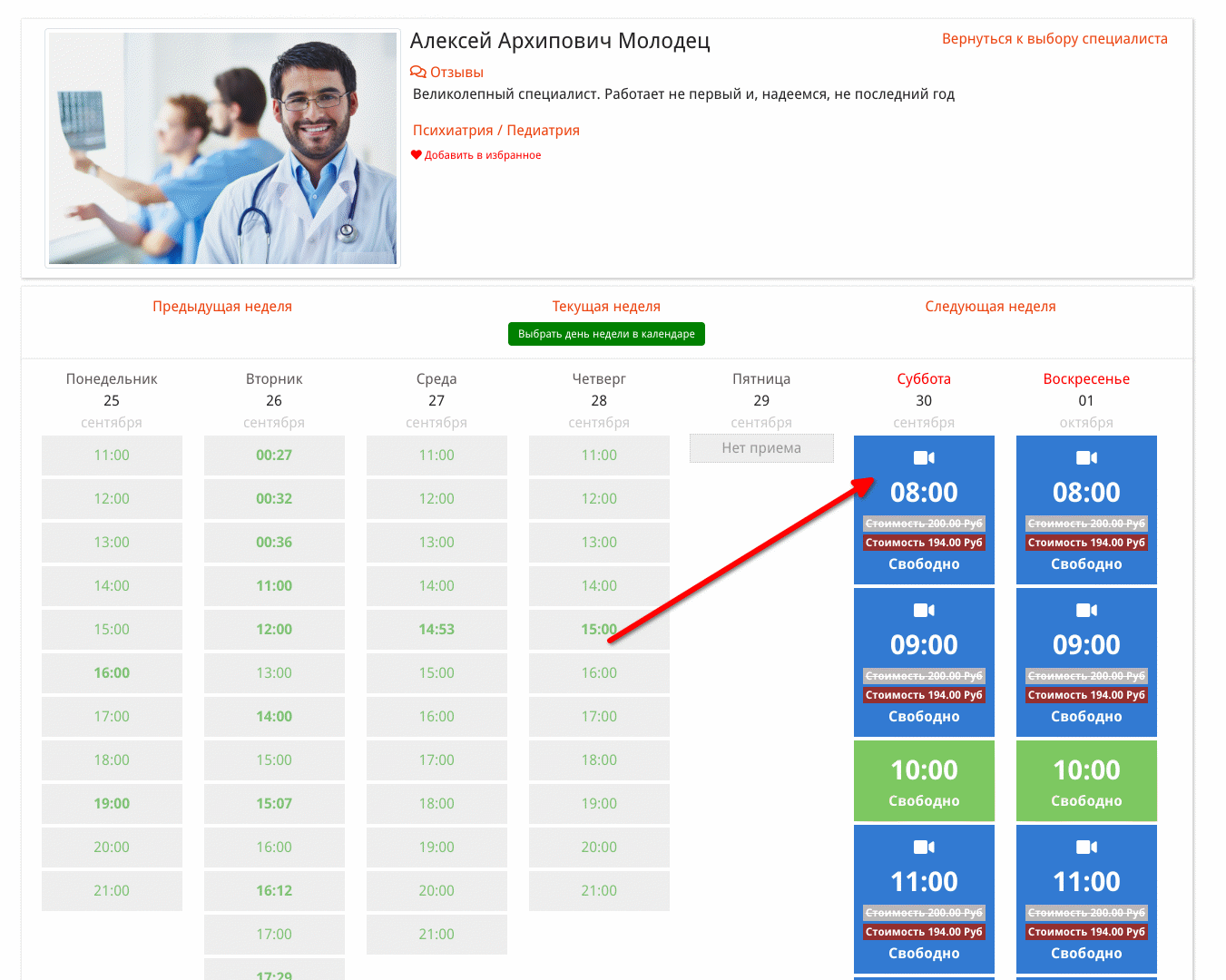The image size is (1226, 980).
Task: Click video camera icon in Sunday 11:00 slot
Action: click(x=1086, y=848)
